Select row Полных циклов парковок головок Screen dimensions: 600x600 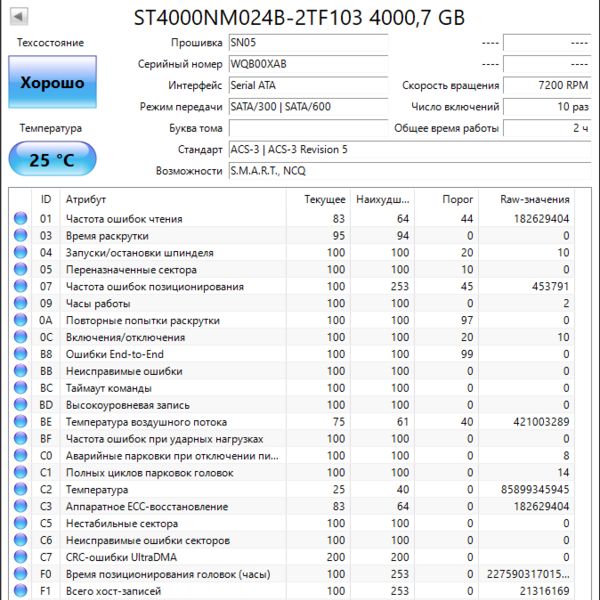293,472
